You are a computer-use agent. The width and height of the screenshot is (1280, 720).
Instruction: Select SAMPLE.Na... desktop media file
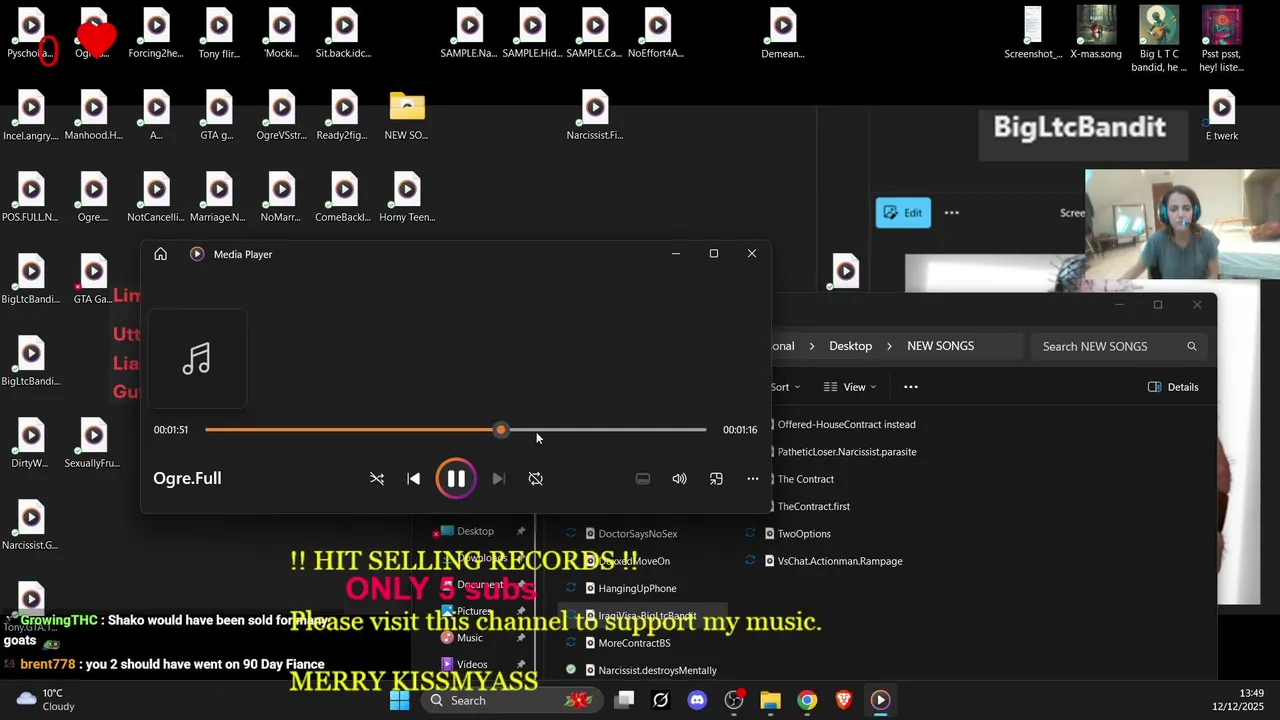(469, 34)
